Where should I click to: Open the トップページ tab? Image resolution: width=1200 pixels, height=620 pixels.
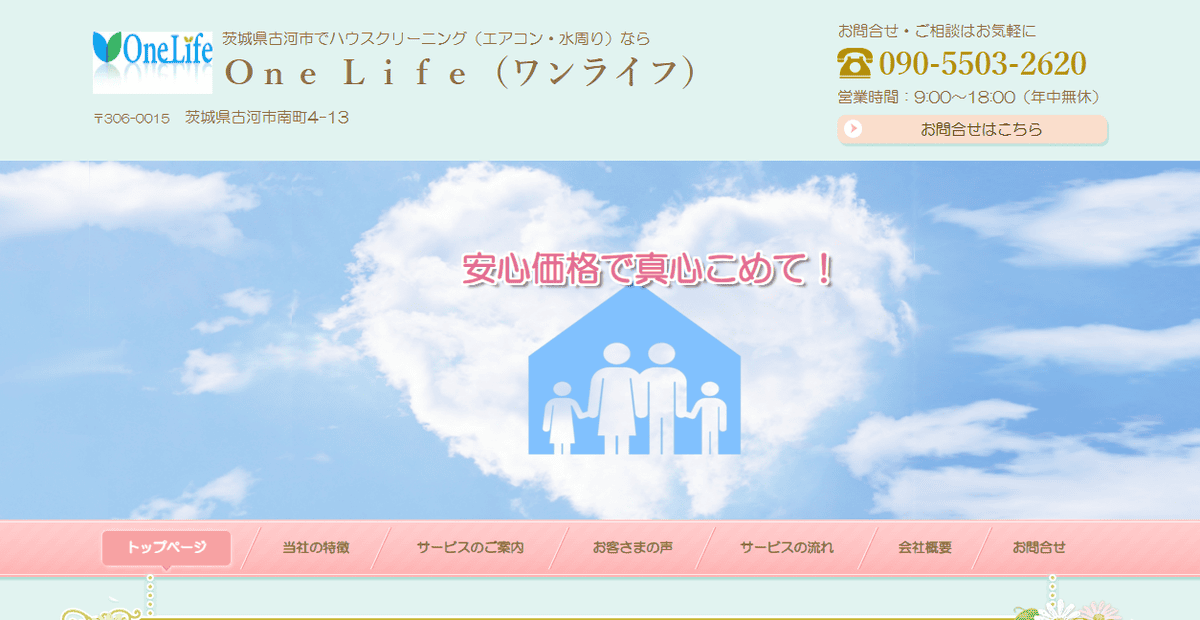point(166,548)
